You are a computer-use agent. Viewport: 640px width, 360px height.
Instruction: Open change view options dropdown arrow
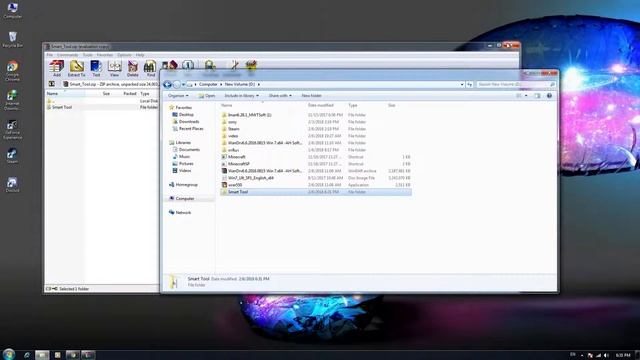point(526,96)
